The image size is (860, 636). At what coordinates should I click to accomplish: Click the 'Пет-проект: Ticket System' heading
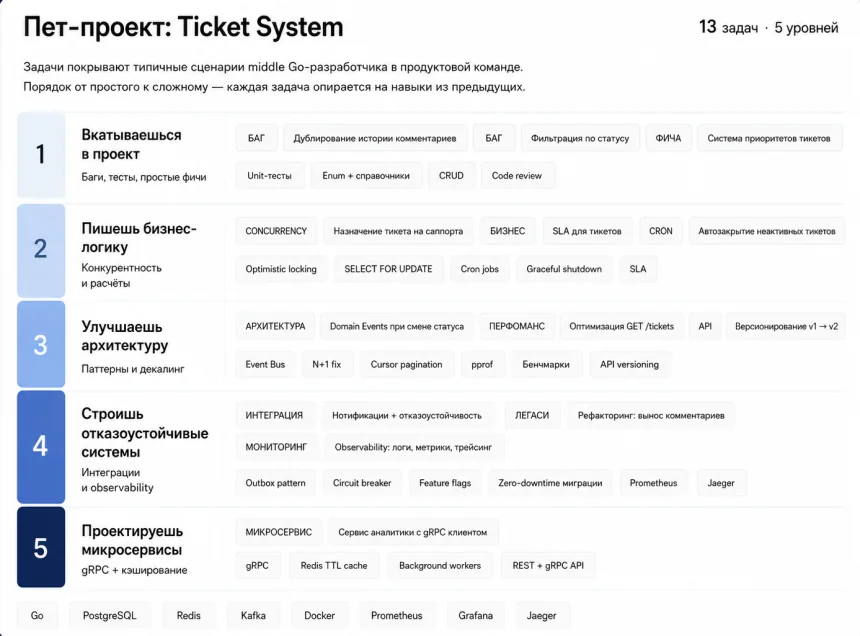[x=183, y=27]
